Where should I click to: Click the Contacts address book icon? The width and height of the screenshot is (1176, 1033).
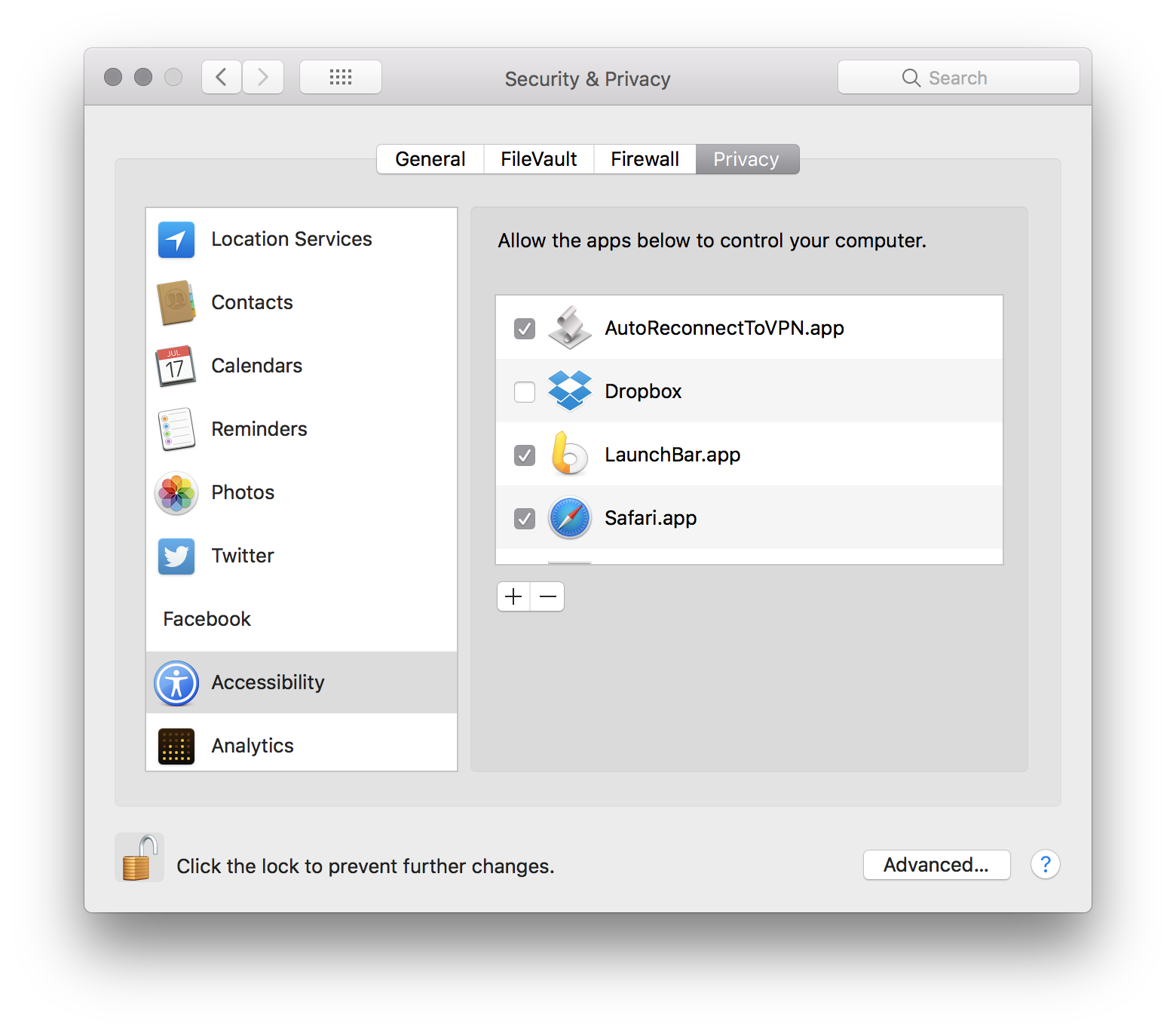tap(176, 303)
